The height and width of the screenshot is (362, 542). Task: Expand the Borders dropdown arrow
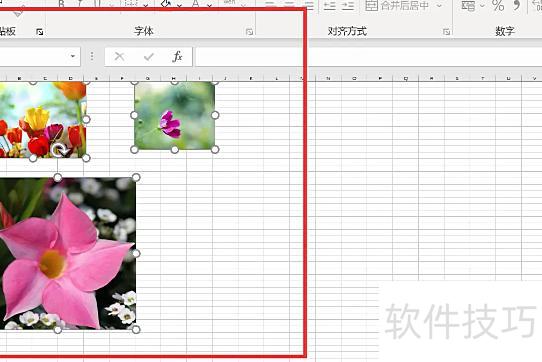coord(146,5)
